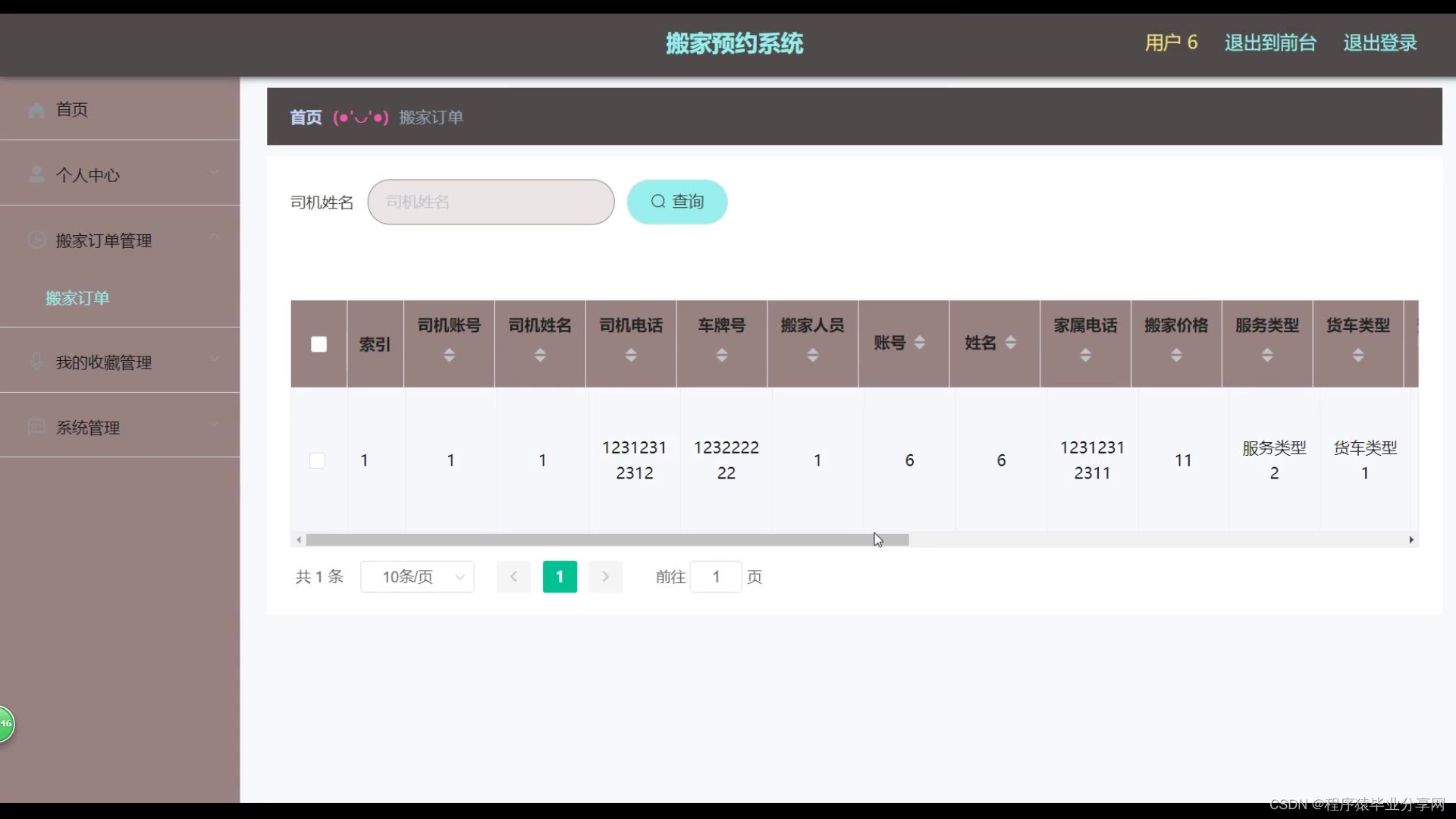Click the microphone icon beside 我的收藏管理
The image size is (1456, 819).
tap(36, 362)
